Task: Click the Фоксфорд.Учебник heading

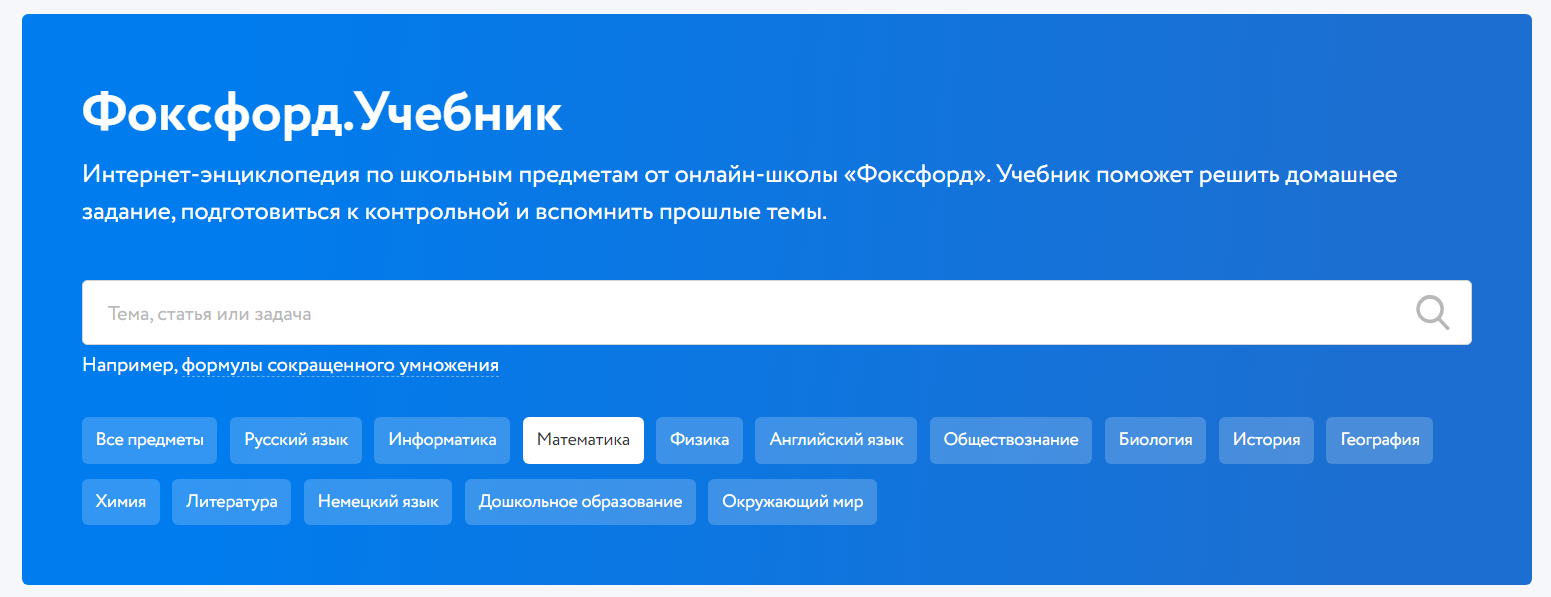Action: [322, 114]
